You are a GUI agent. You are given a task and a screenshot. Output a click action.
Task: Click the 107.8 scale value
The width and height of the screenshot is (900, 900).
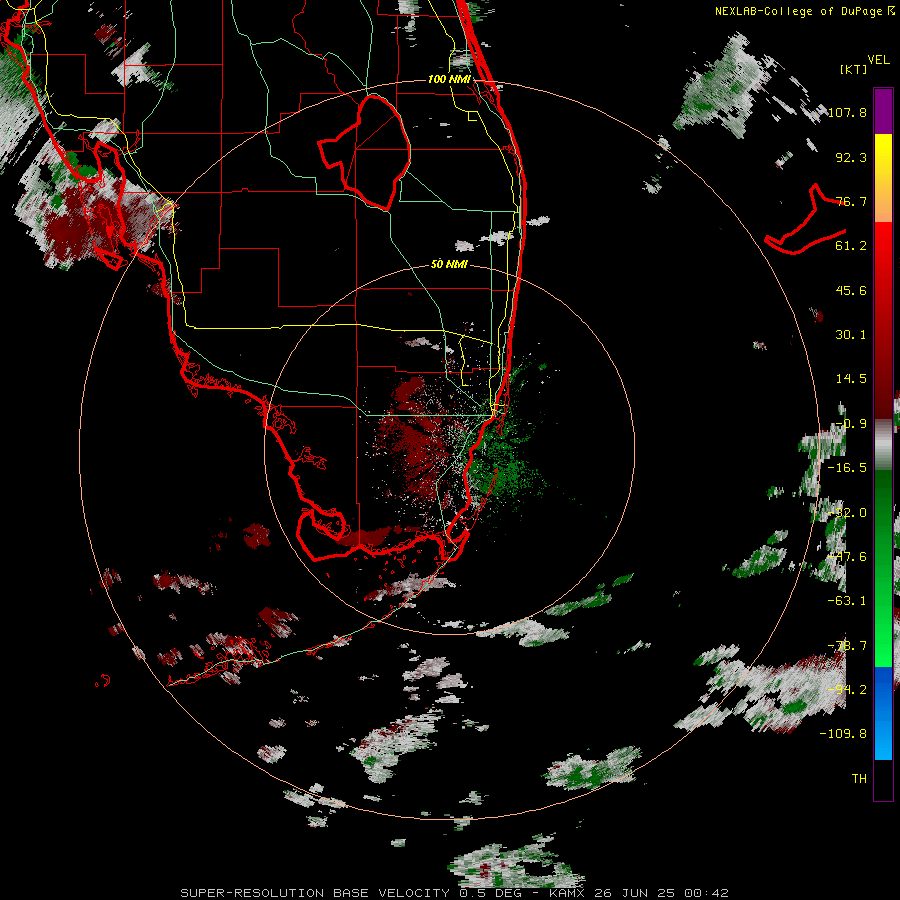847,112
